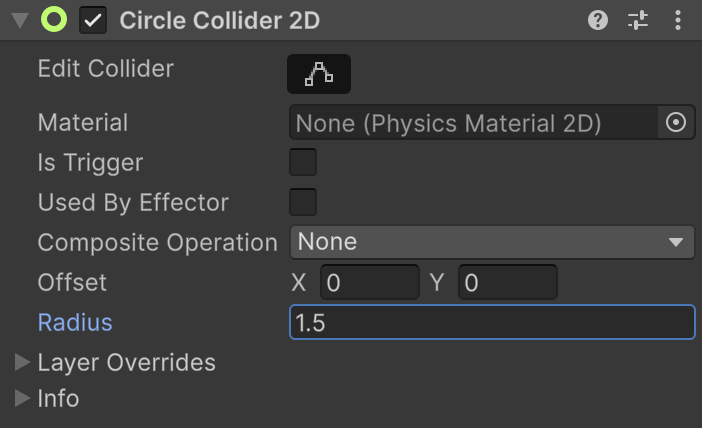This screenshot has height=428, width=702.
Task: Enable the Used By Effector checkbox
Action: tap(303, 202)
